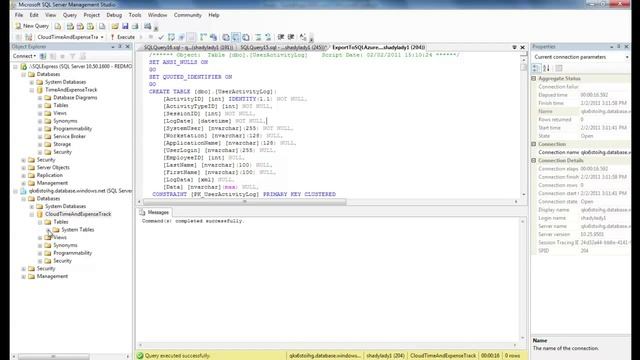
Task: Switch to the SQLQuery15.sql tab
Action: [283, 47]
